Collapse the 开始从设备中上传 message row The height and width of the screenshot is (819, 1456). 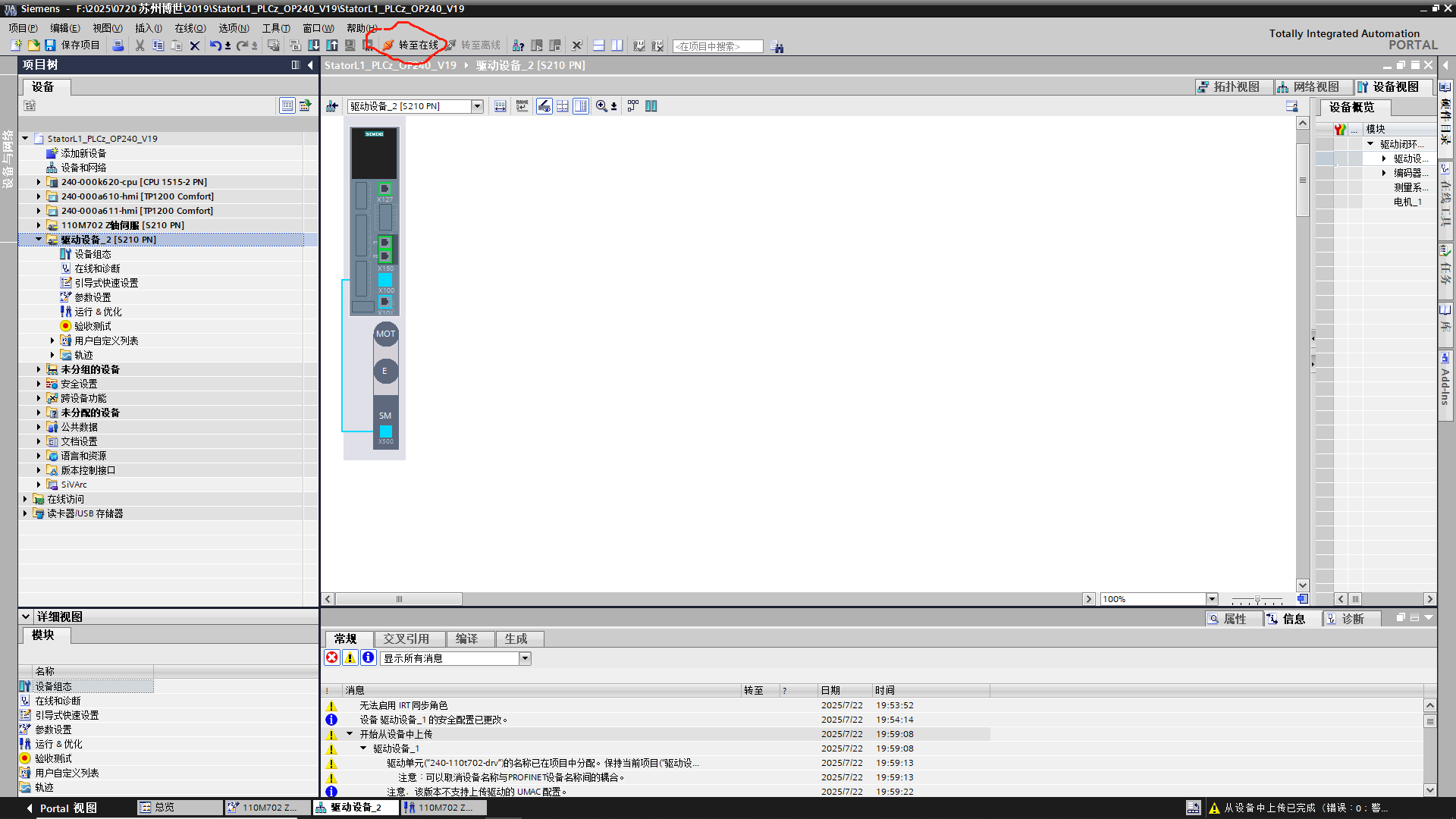coord(350,733)
